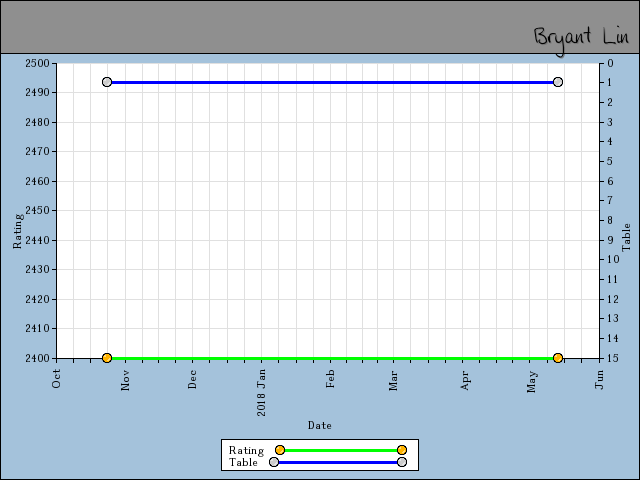The width and height of the screenshot is (640, 480).
Task: Click the Jun date label
Action: click(x=599, y=380)
